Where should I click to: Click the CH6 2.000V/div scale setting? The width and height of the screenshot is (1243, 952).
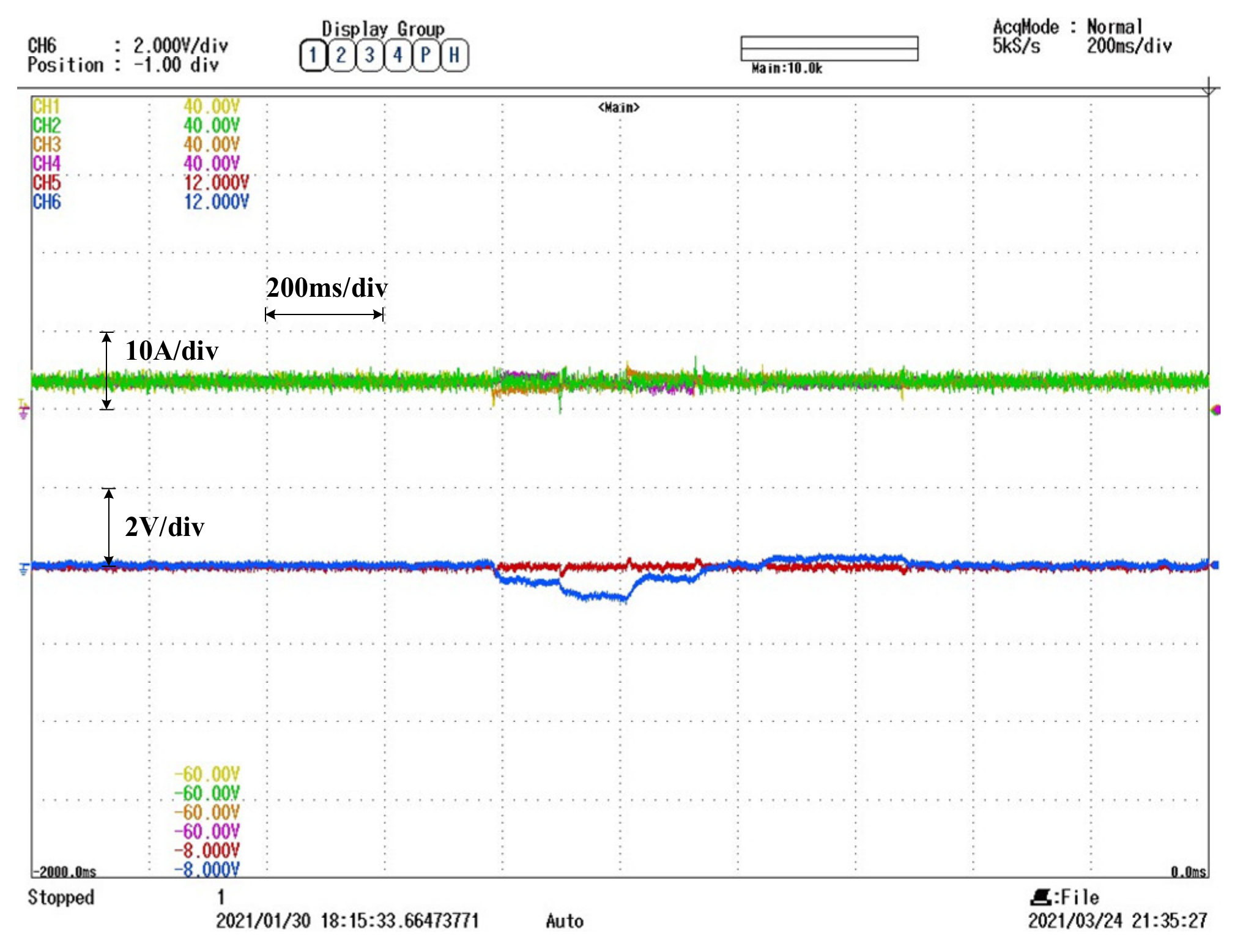180,46
